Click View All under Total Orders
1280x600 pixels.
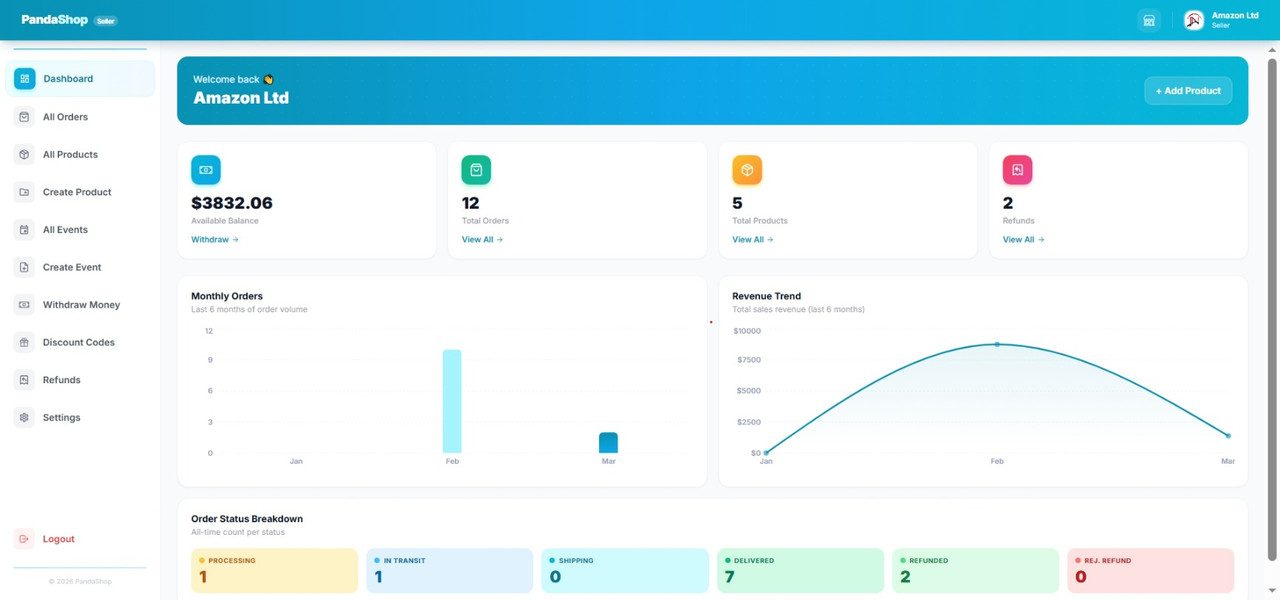click(x=482, y=240)
